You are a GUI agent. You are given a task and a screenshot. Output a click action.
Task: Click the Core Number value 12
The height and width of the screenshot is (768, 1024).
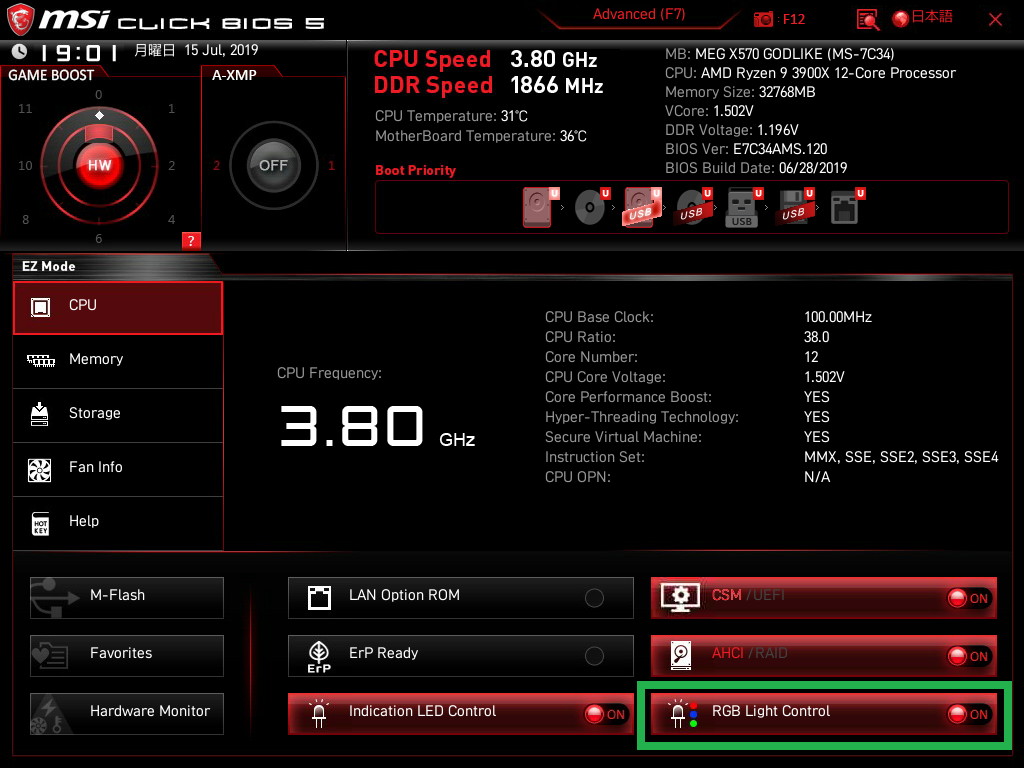811,357
